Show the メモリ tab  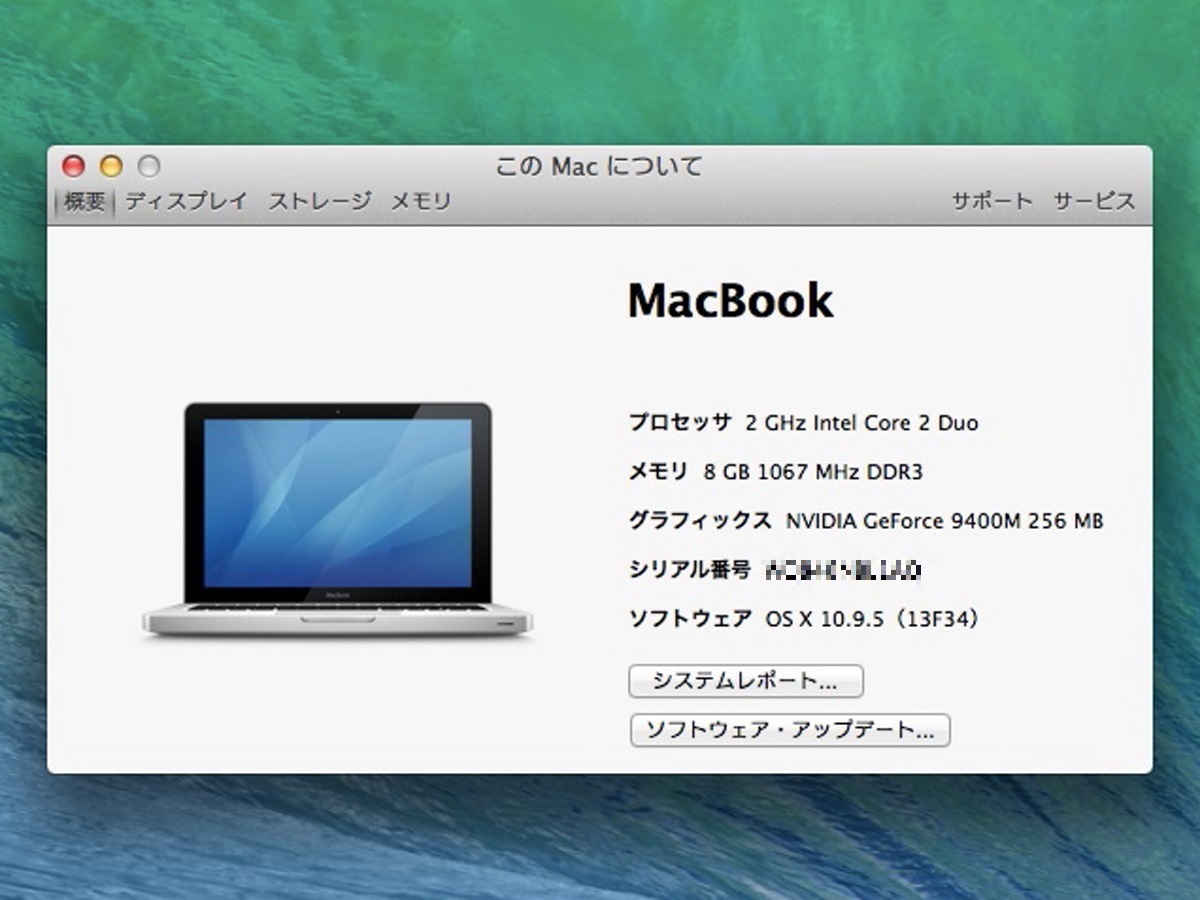(x=420, y=201)
